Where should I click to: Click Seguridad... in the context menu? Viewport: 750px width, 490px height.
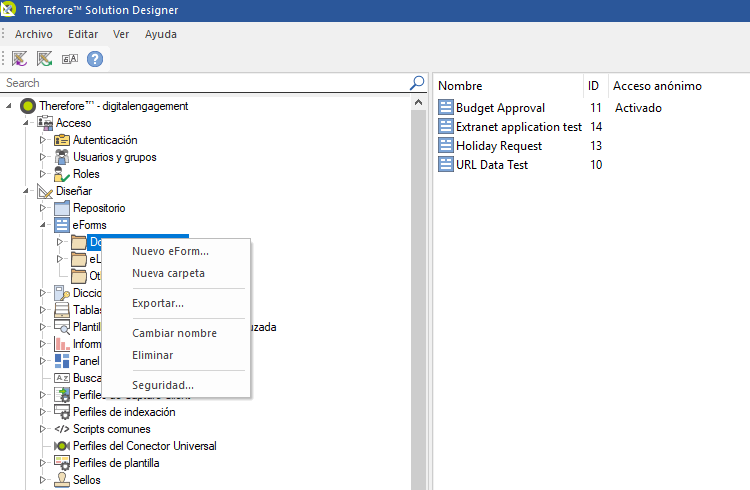tap(163, 385)
